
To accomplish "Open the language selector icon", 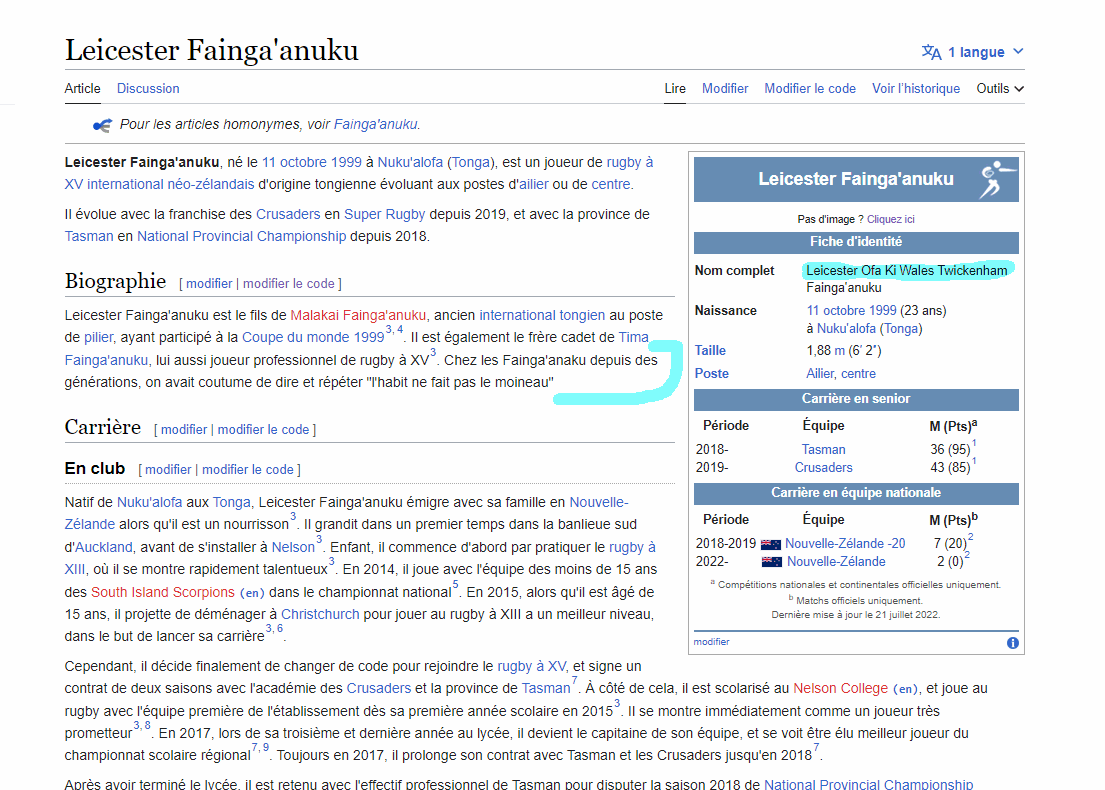I will pos(931,52).
